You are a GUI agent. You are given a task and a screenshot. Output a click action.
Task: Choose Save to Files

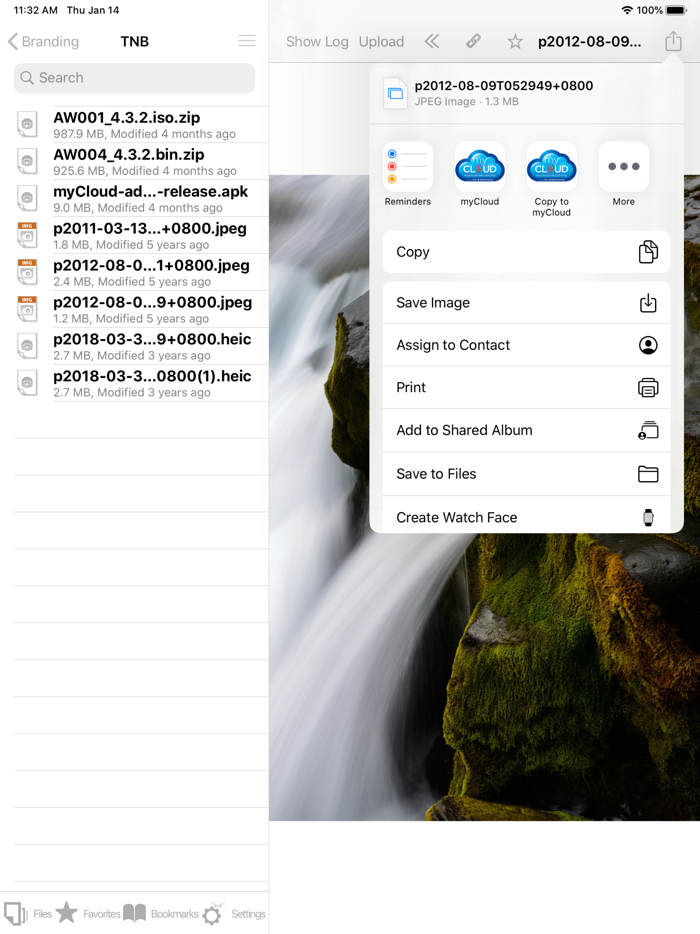click(527, 474)
